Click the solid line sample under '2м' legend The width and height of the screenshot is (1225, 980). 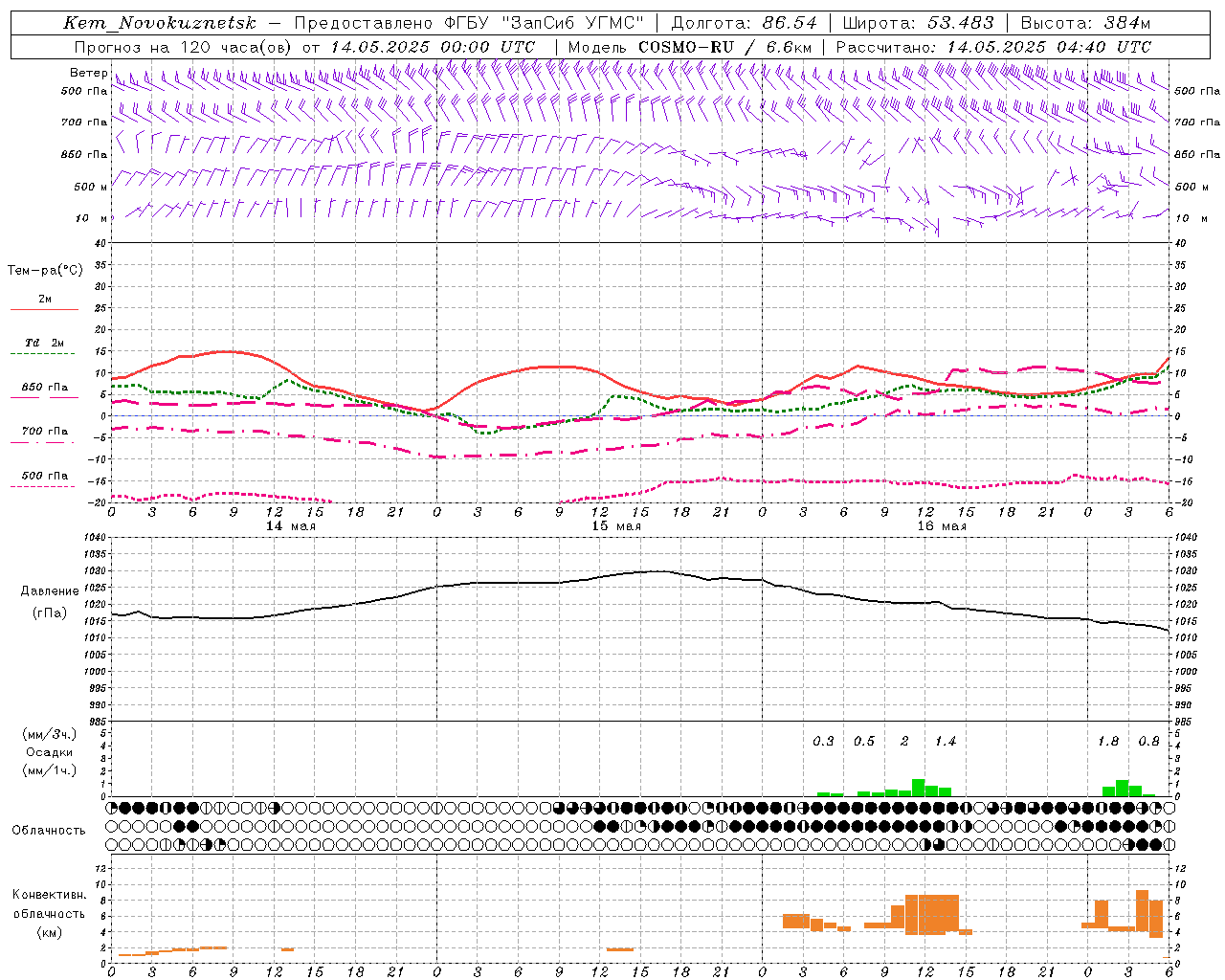pos(44,309)
